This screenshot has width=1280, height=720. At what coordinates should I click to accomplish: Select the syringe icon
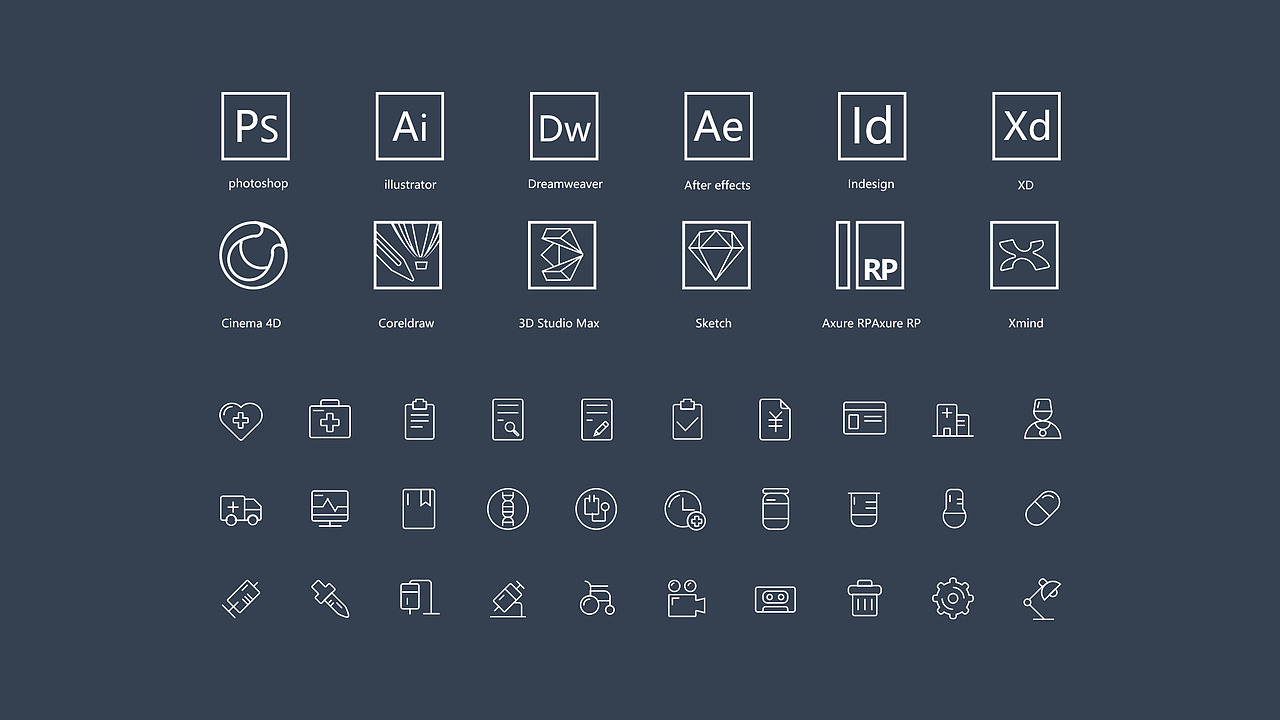click(241, 598)
